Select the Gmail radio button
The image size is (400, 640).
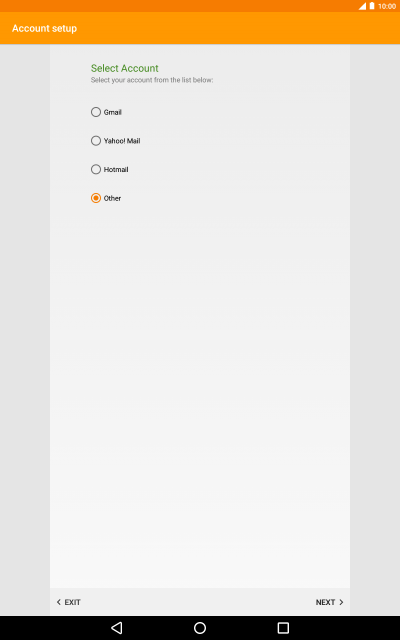[x=96, y=112]
